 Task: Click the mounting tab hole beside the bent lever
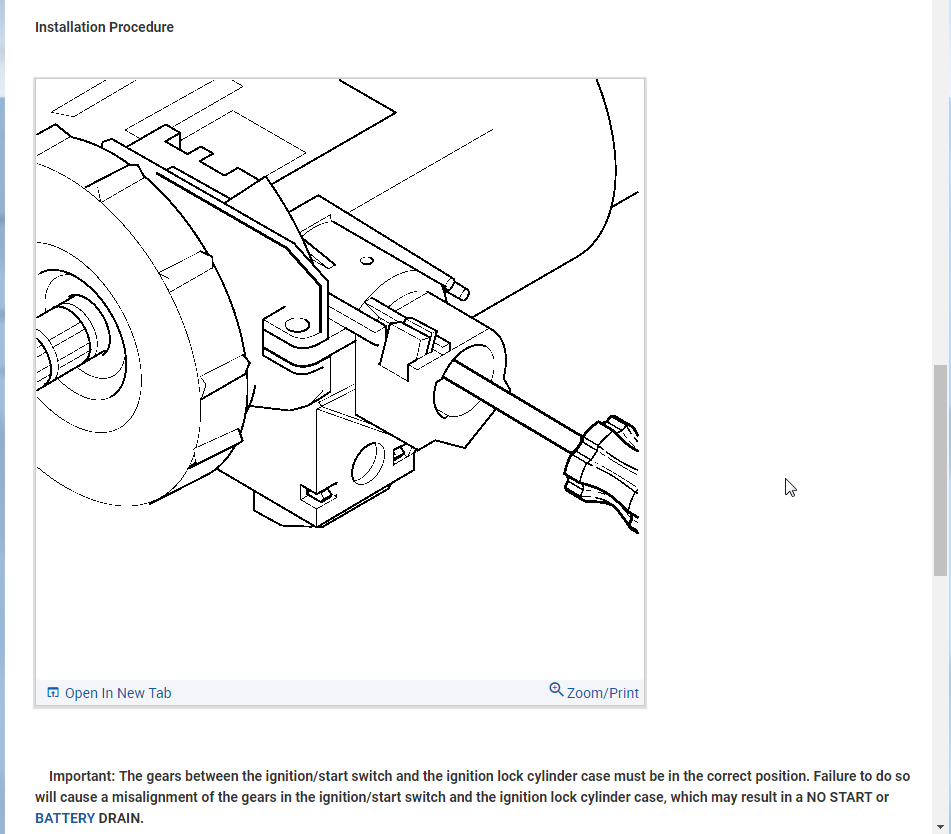tap(297, 325)
